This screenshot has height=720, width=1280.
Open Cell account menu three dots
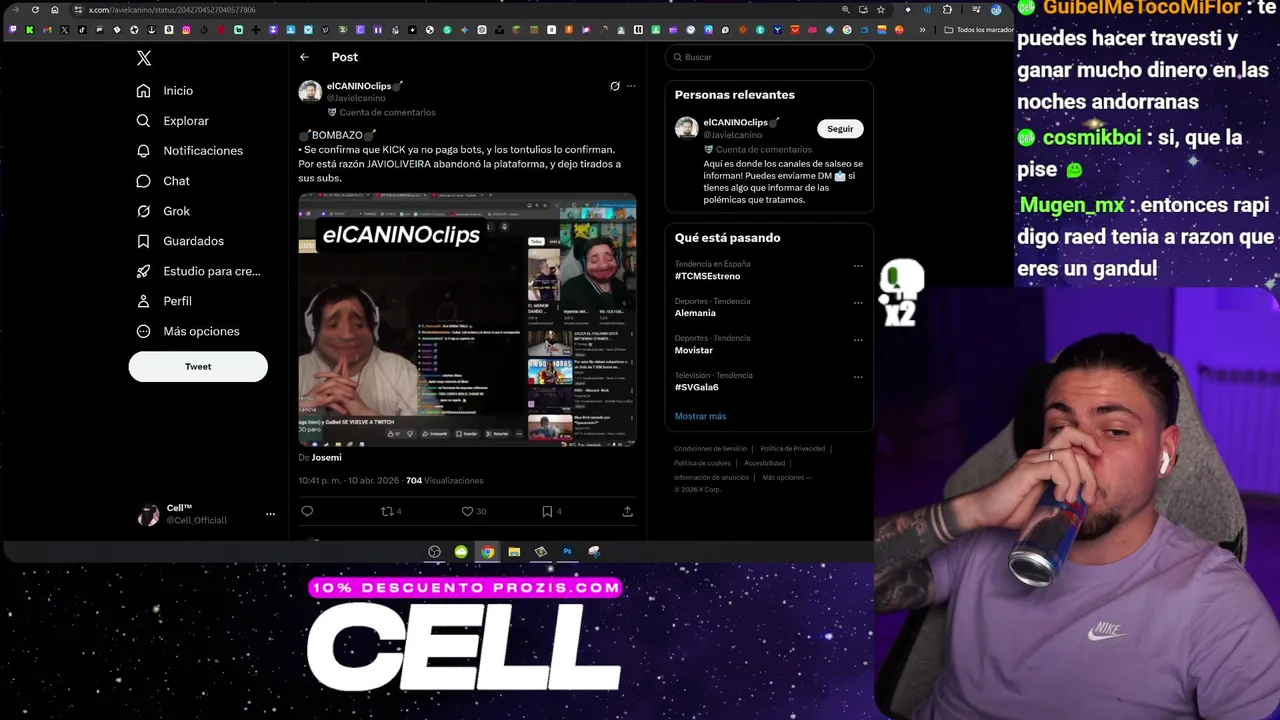(x=270, y=514)
